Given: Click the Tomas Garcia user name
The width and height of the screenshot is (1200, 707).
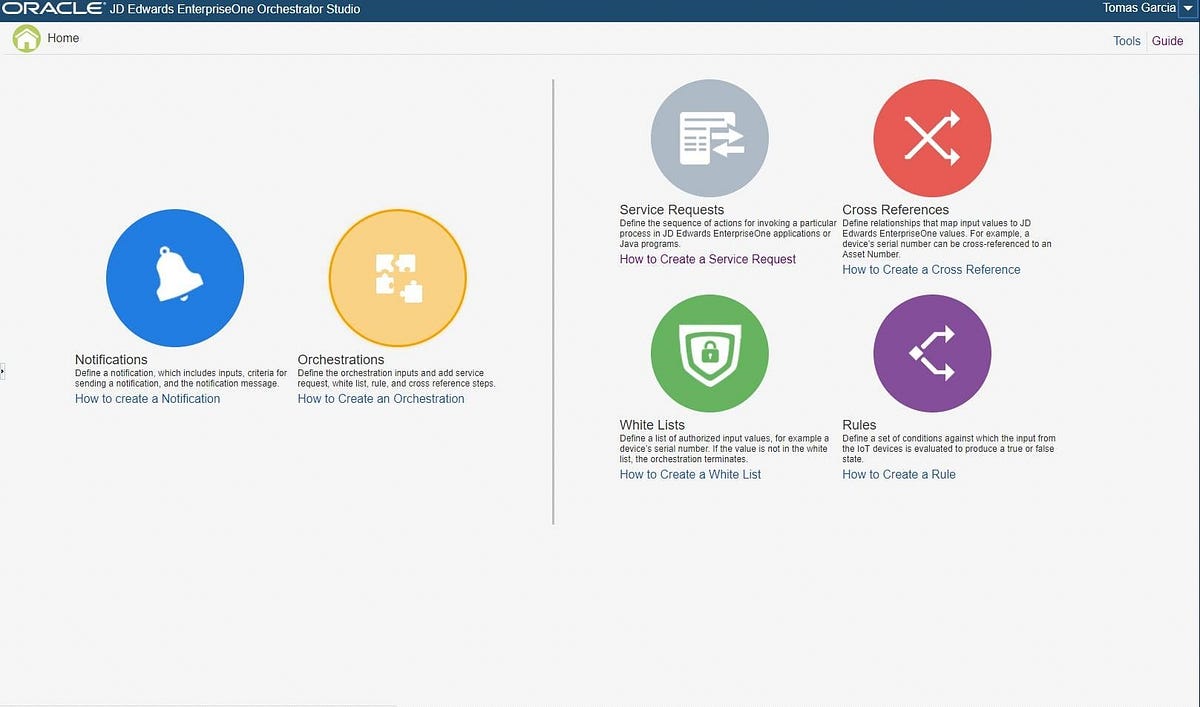Looking at the screenshot, I should 1139,8.
